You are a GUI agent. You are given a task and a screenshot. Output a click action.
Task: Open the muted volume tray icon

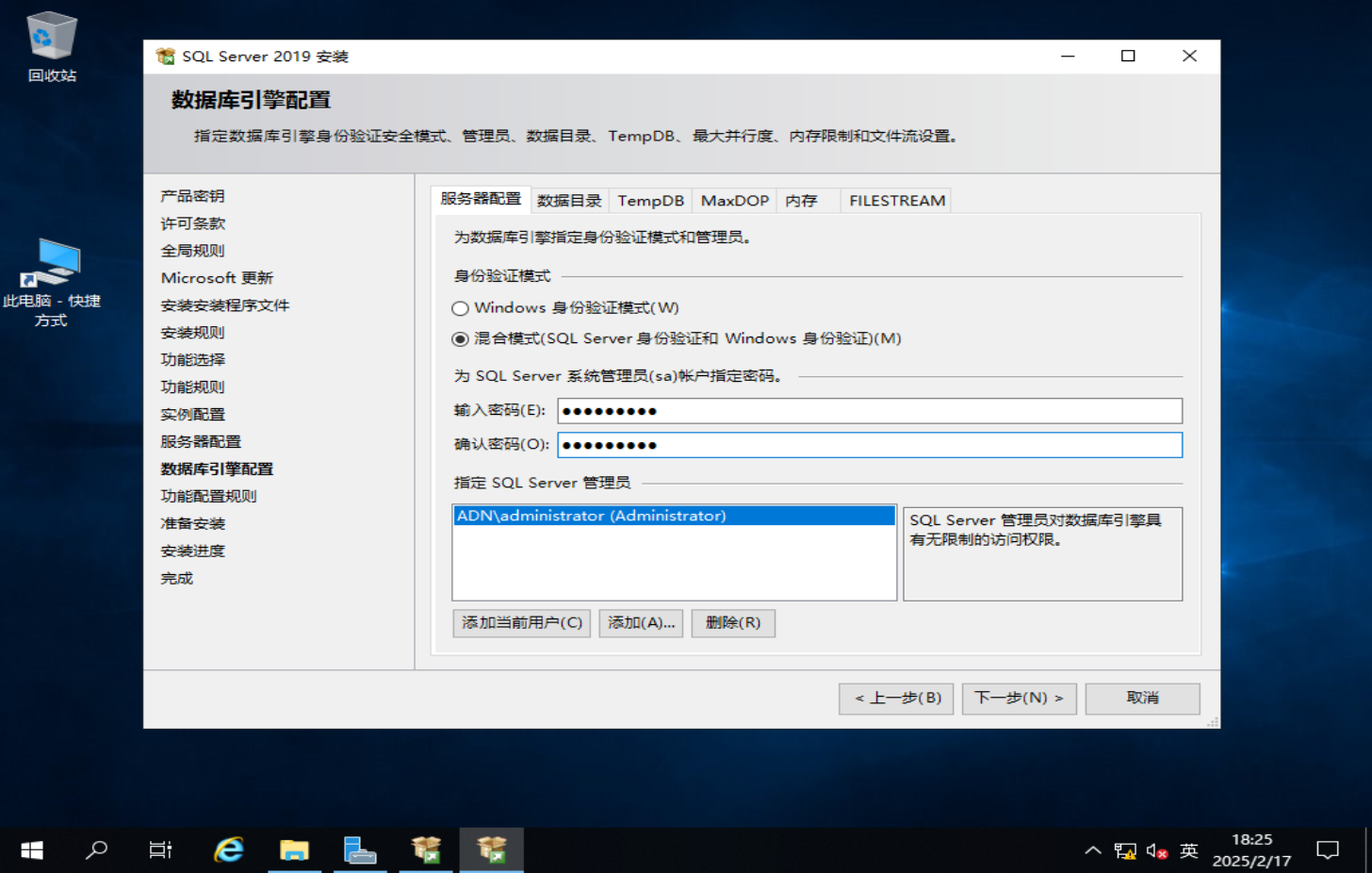click(x=1157, y=850)
